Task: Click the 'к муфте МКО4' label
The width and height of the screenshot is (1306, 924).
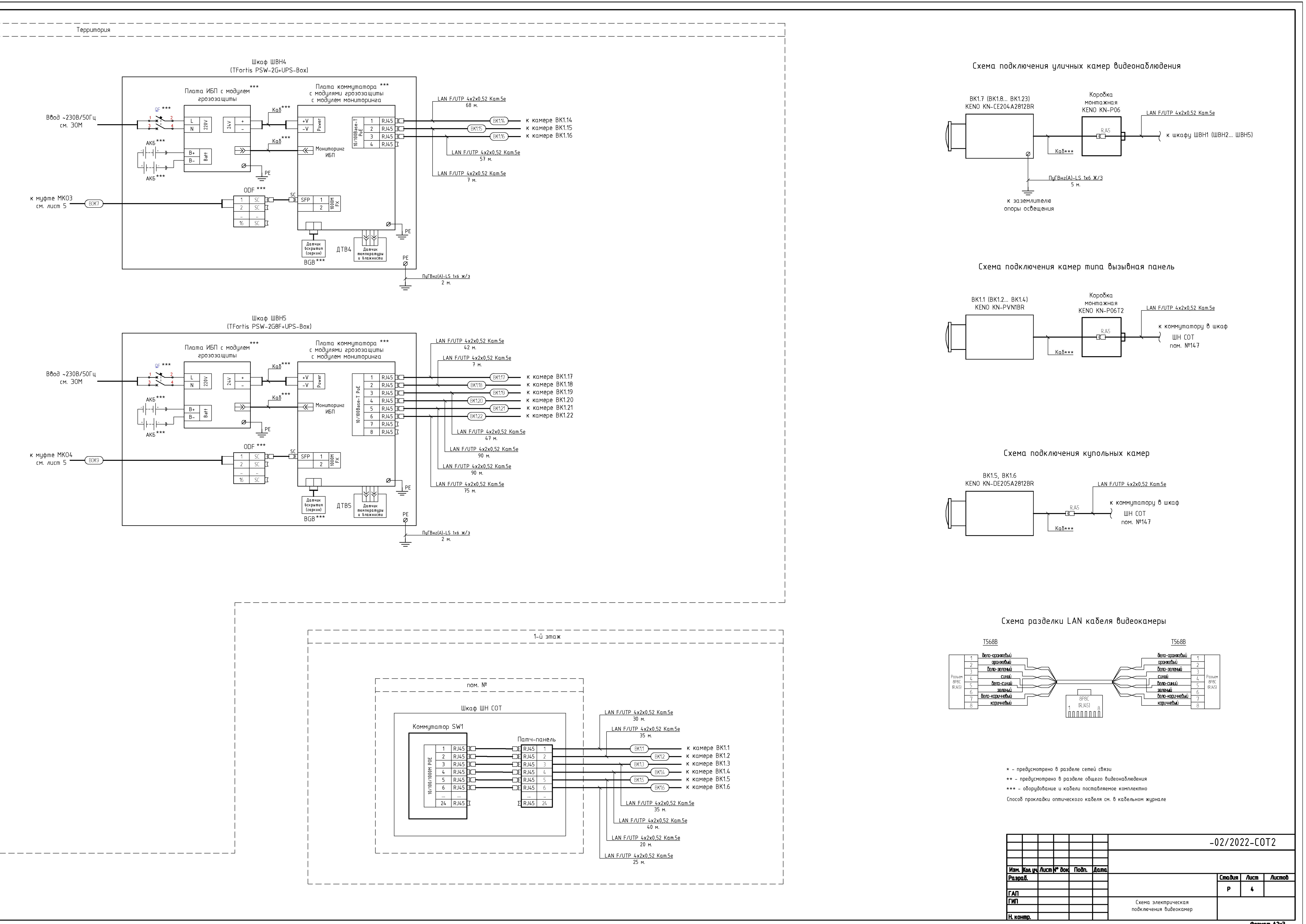Action: [x=51, y=455]
